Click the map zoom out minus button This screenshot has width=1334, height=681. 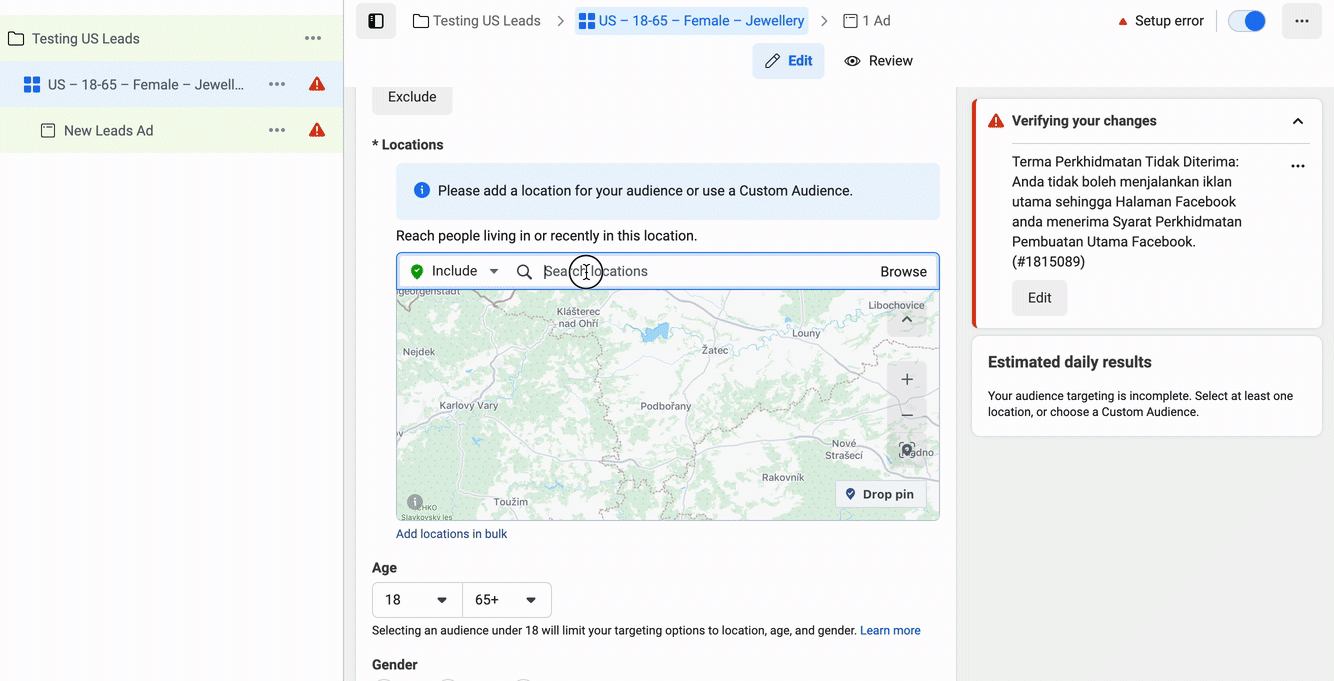click(907, 415)
